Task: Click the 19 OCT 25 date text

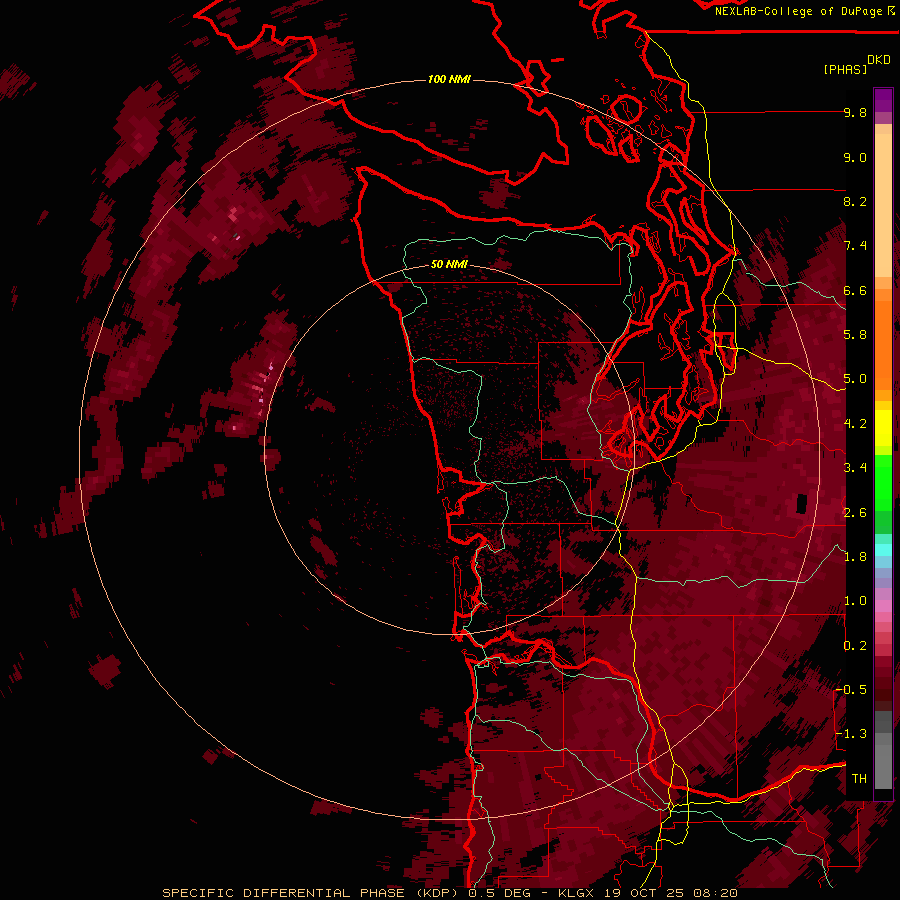Action: [x=644, y=893]
